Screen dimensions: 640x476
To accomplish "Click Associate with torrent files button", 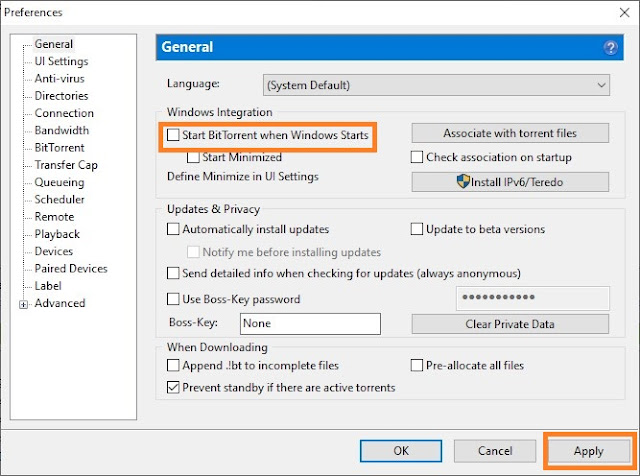I will click(510, 133).
